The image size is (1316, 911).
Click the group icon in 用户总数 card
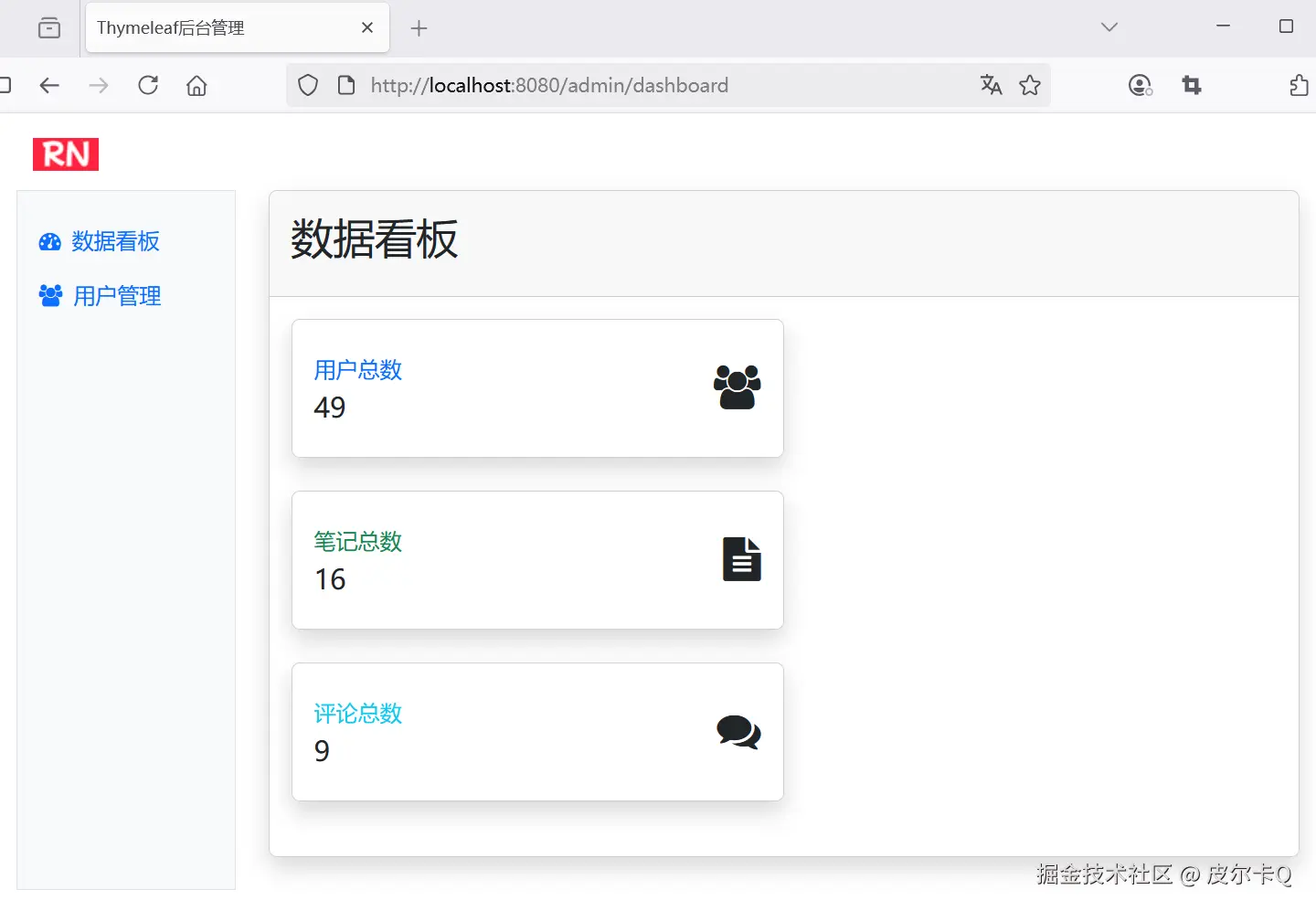(x=738, y=387)
